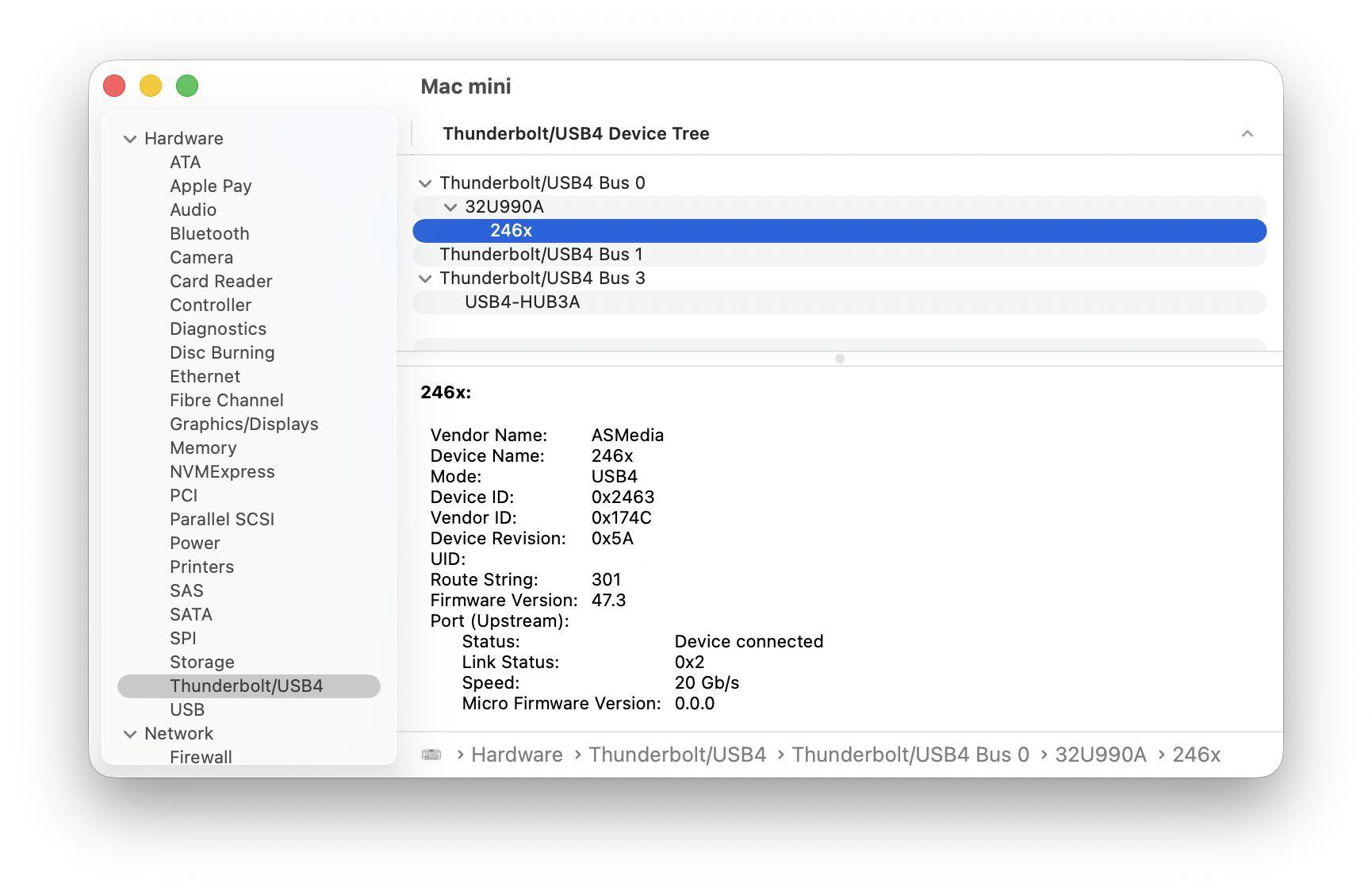The height and width of the screenshot is (895, 1372).
Task: Open the Firewall section under Network
Action: pyautogui.click(x=201, y=757)
